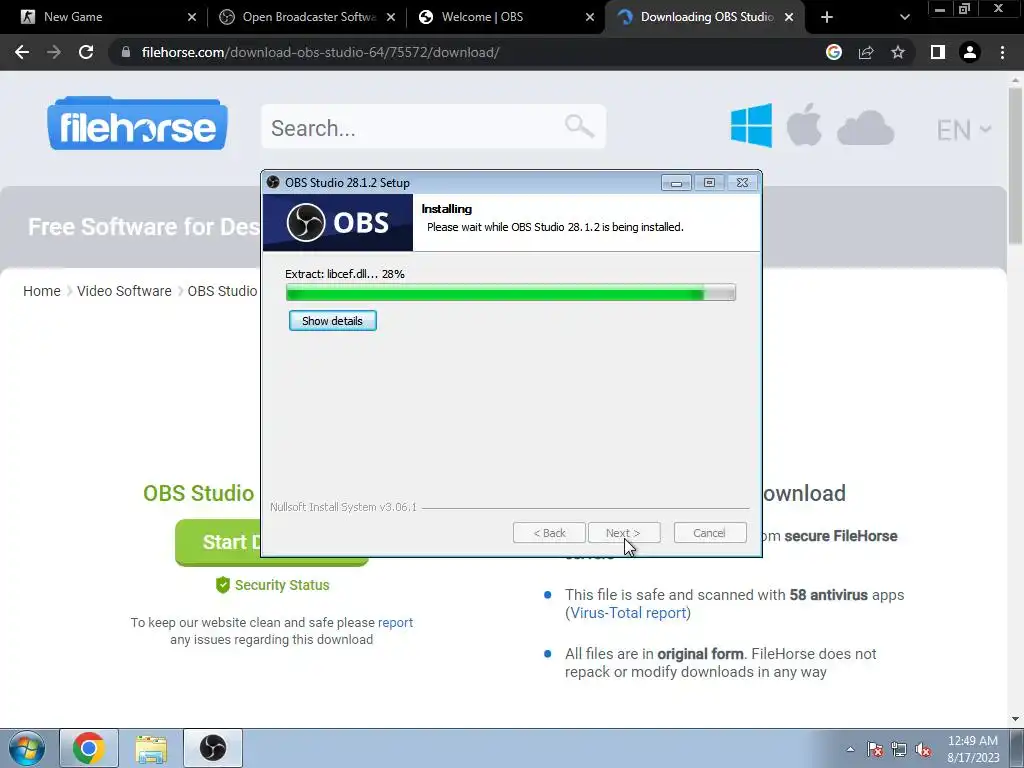The width and height of the screenshot is (1024, 768).
Task: Click the search magnifier icon
Action: pyautogui.click(x=579, y=125)
